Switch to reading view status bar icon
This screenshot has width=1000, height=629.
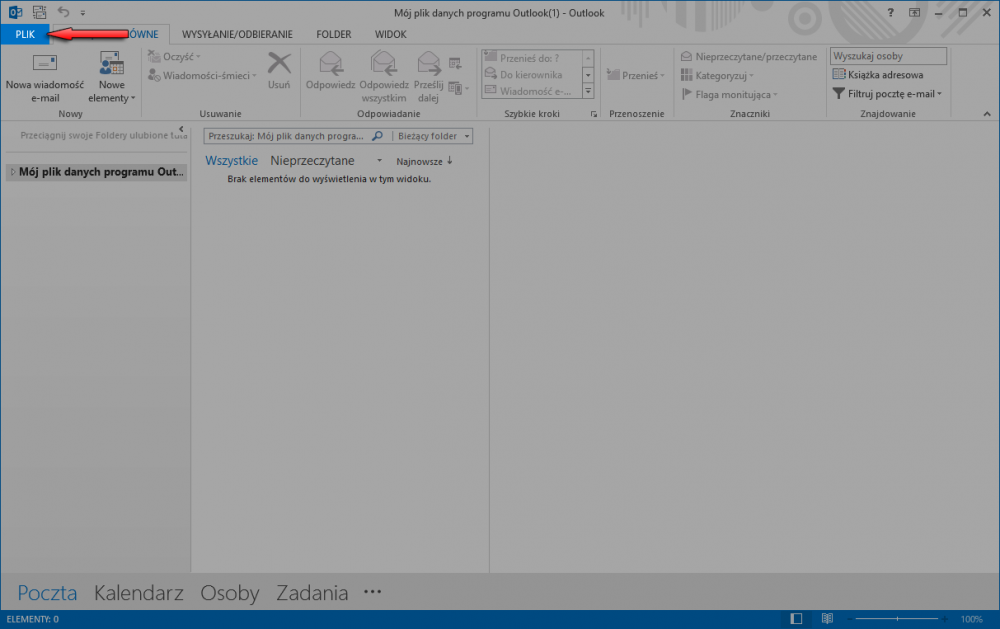[827, 619]
